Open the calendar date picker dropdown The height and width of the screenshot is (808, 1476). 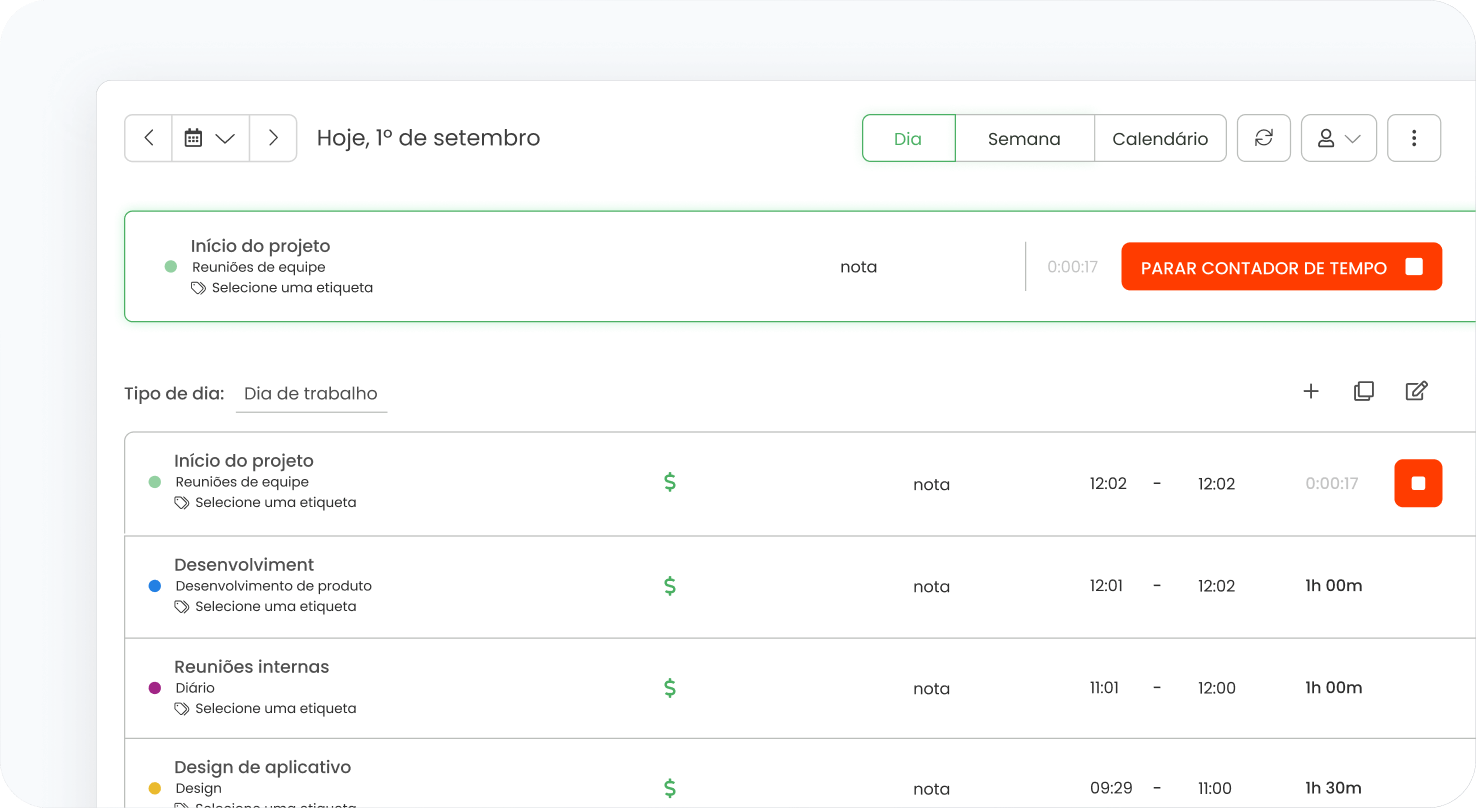210,138
